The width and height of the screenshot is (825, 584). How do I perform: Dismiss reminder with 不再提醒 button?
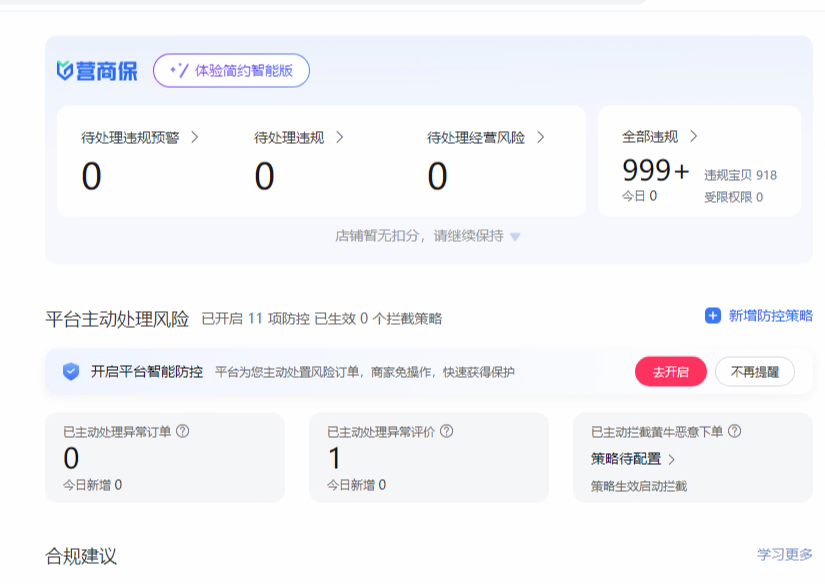tap(754, 372)
